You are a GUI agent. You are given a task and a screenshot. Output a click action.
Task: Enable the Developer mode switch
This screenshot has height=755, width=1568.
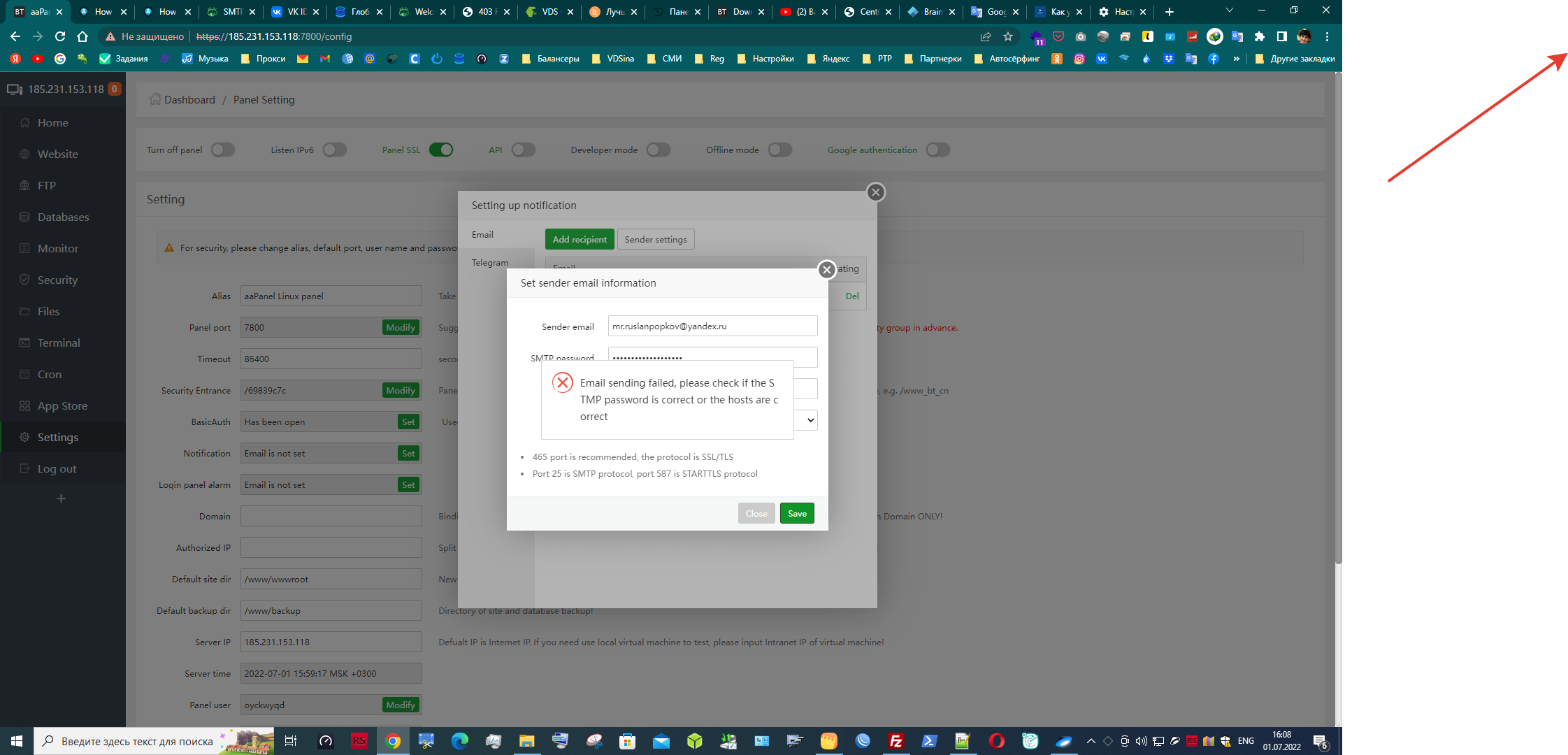pos(658,150)
